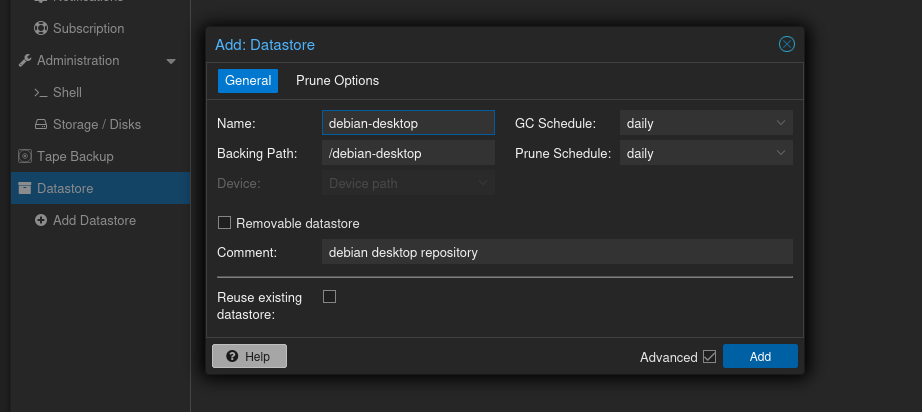Collapse the Administration section arrow
The width and height of the screenshot is (922, 412).
pyautogui.click(x=171, y=61)
